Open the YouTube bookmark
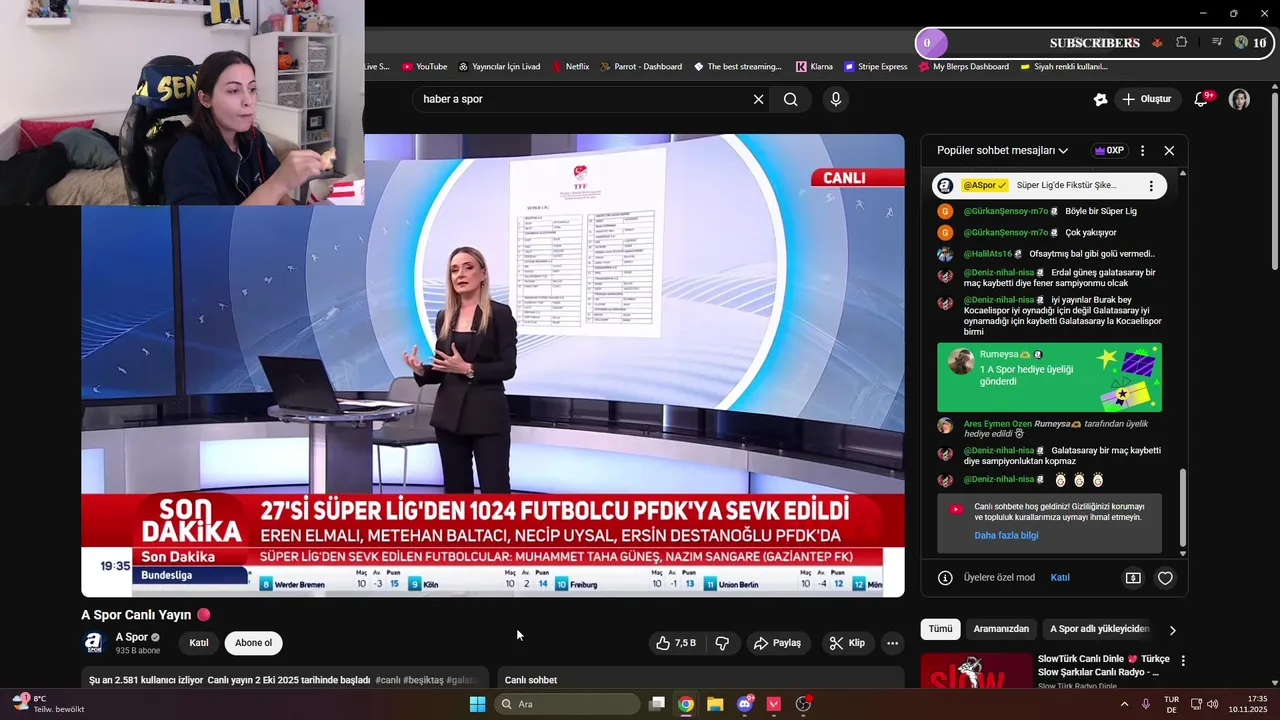This screenshot has height=720, width=1280. point(424,67)
